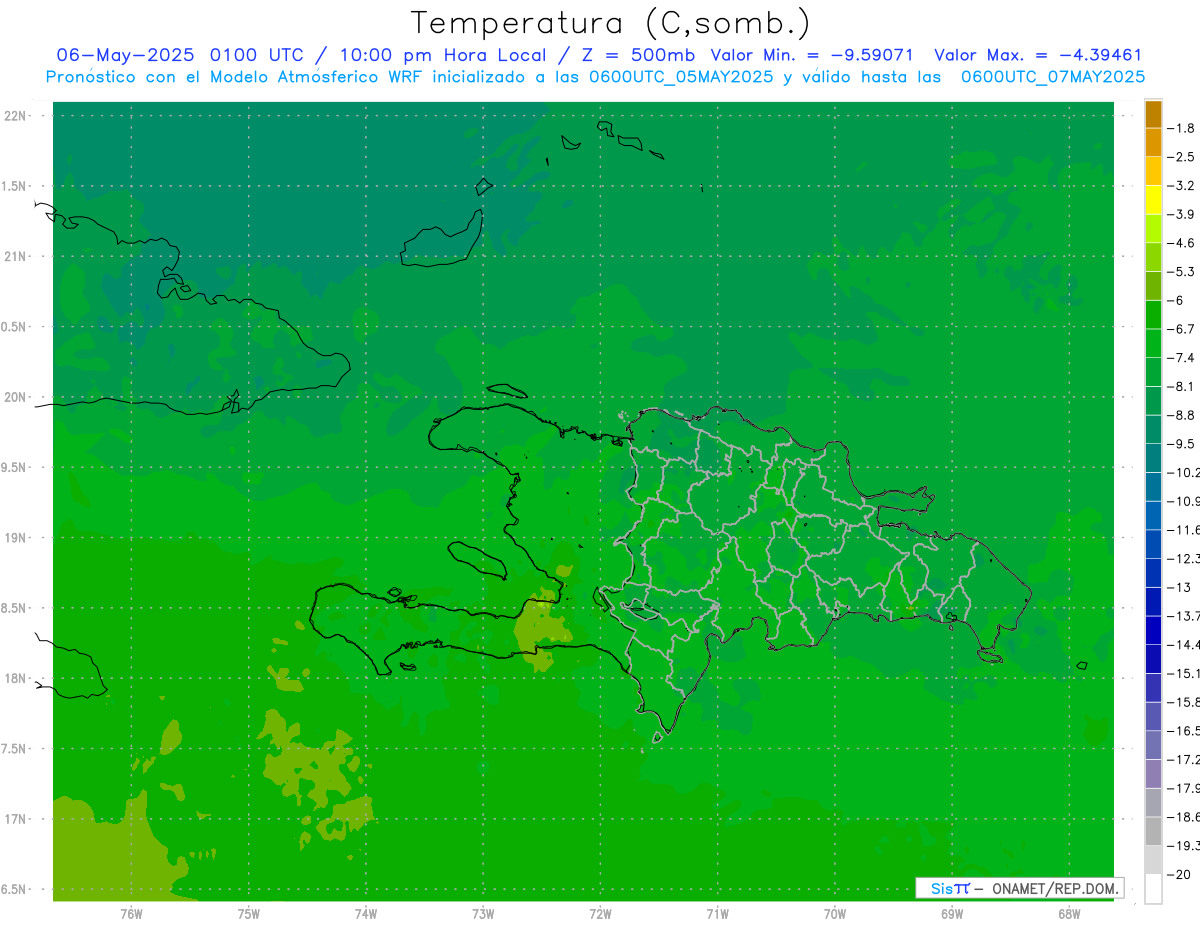Click the '70W' longitude label
Viewport: 1200px width, 927px height.
(x=834, y=914)
